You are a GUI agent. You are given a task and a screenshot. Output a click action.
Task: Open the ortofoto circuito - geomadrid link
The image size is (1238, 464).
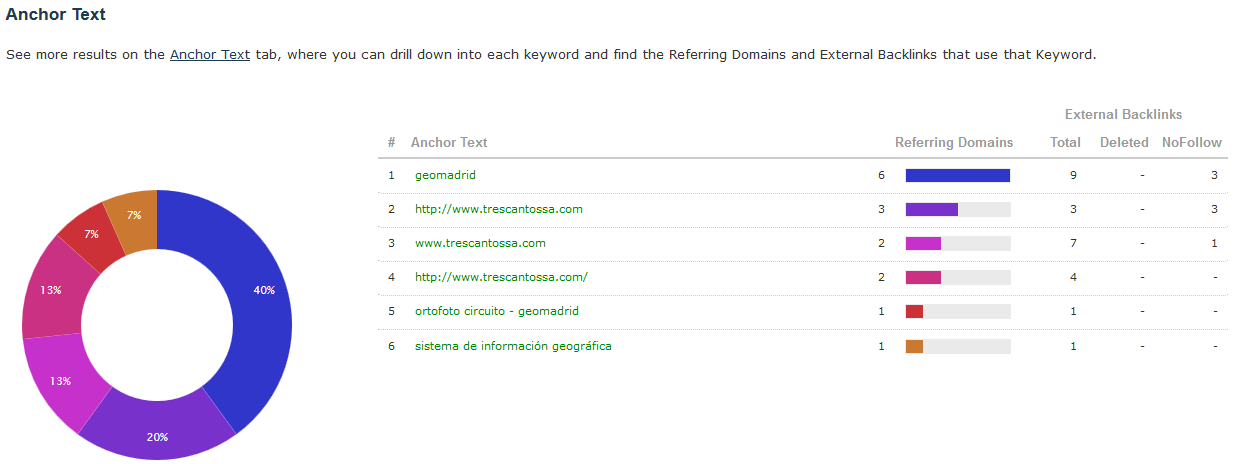[496, 311]
